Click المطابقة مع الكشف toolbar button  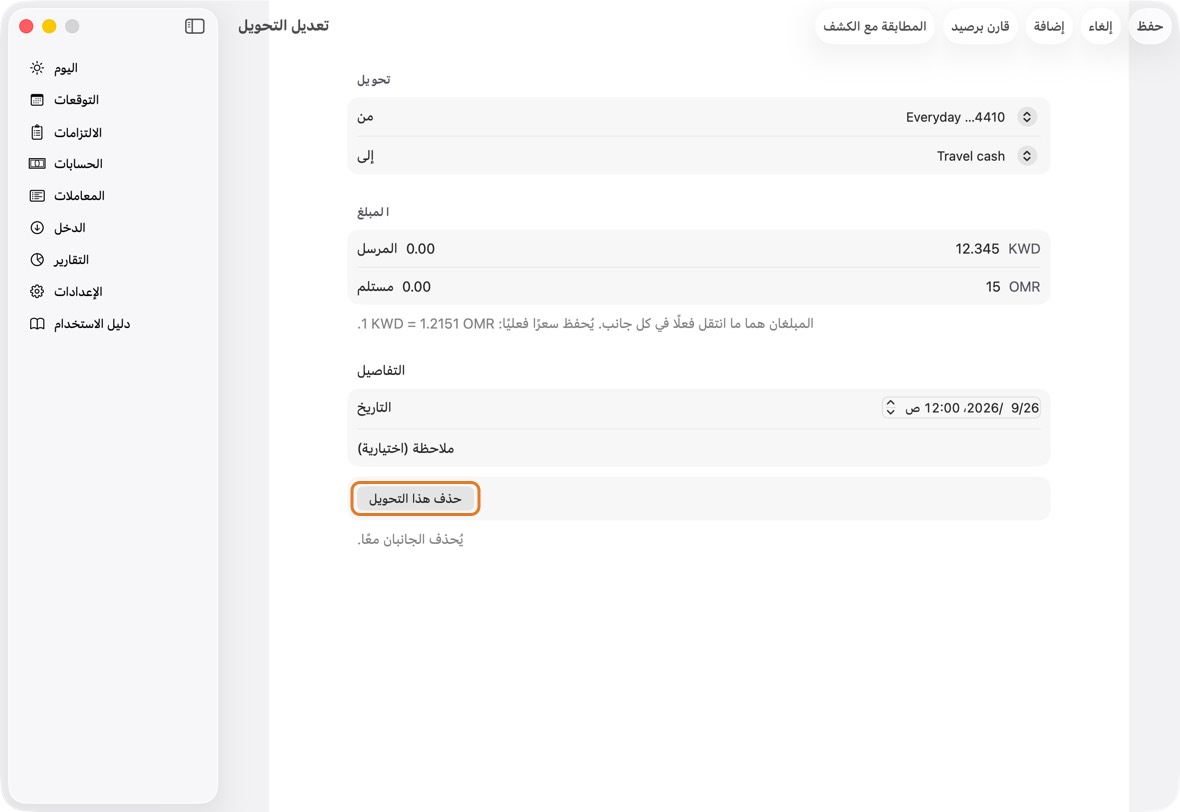[x=874, y=26]
